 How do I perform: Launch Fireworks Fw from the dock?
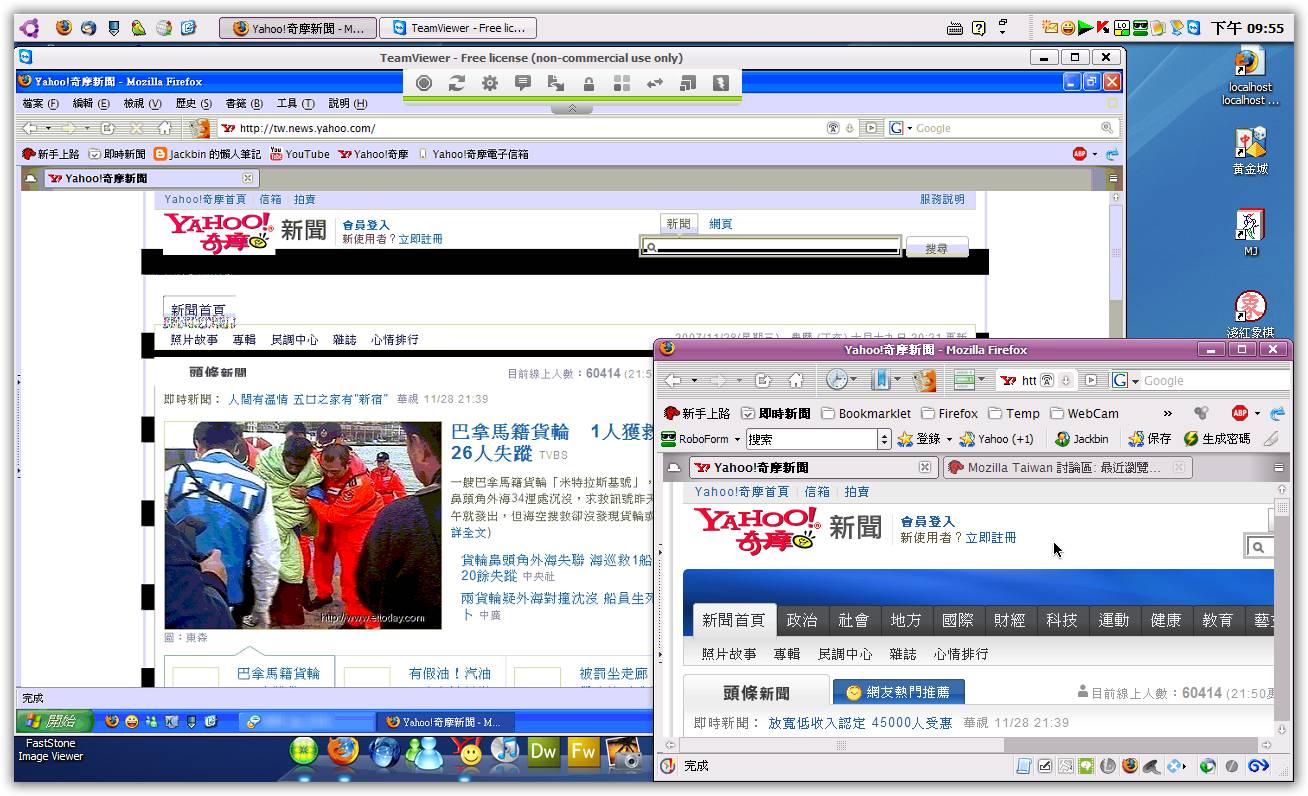[x=582, y=752]
